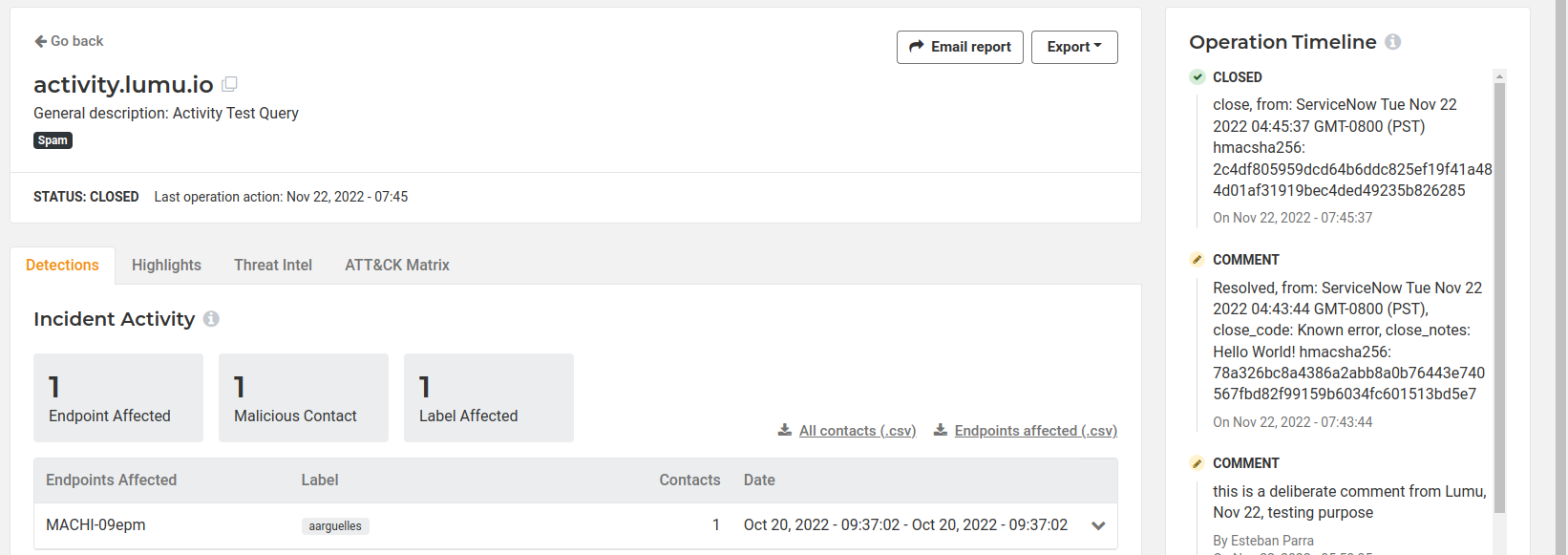Click the All contacts download icon
This screenshot has width=1568, height=555.
pyautogui.click(x=785, y=430)
